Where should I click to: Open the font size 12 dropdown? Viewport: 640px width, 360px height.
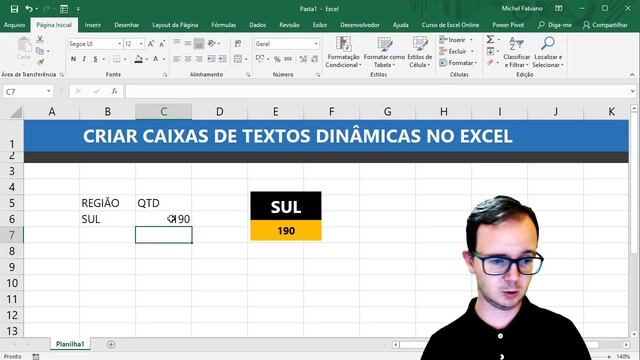point(141,44)
